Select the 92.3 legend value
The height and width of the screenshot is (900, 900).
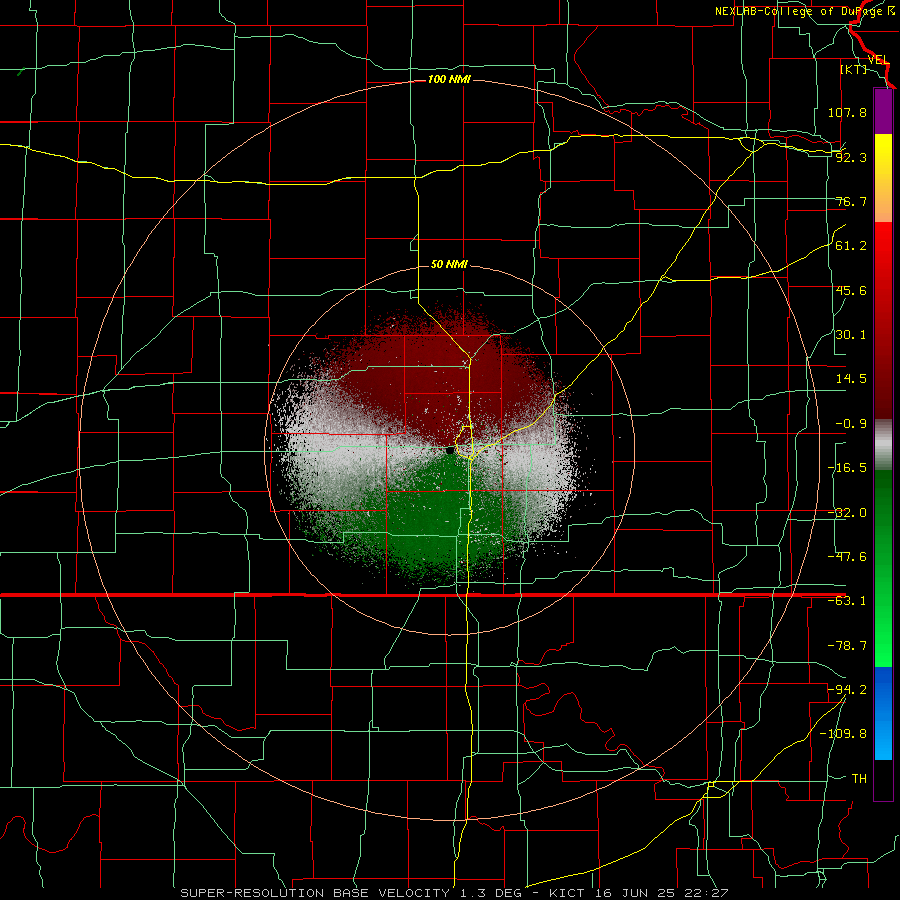[x=851, y=157]
